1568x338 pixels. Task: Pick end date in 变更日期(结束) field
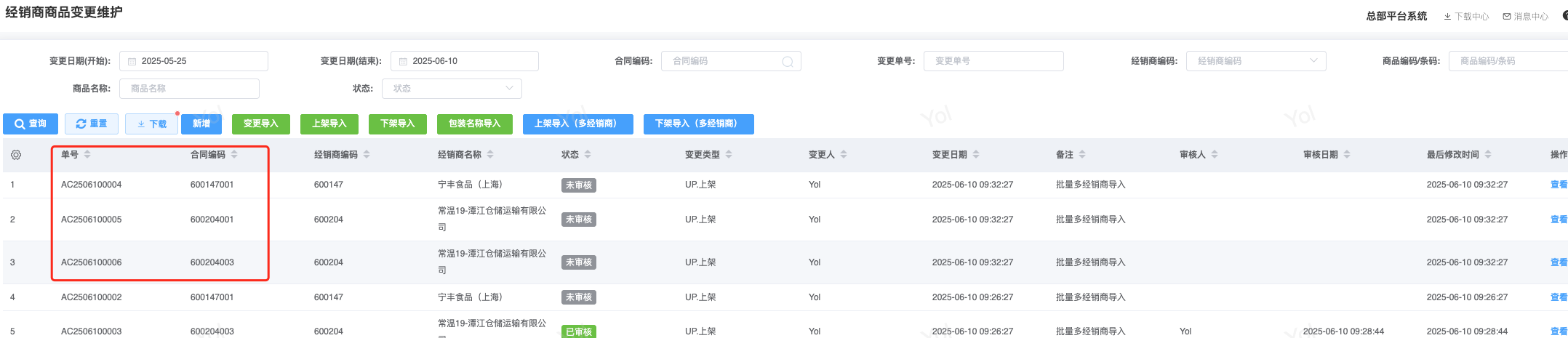(464, 61)
